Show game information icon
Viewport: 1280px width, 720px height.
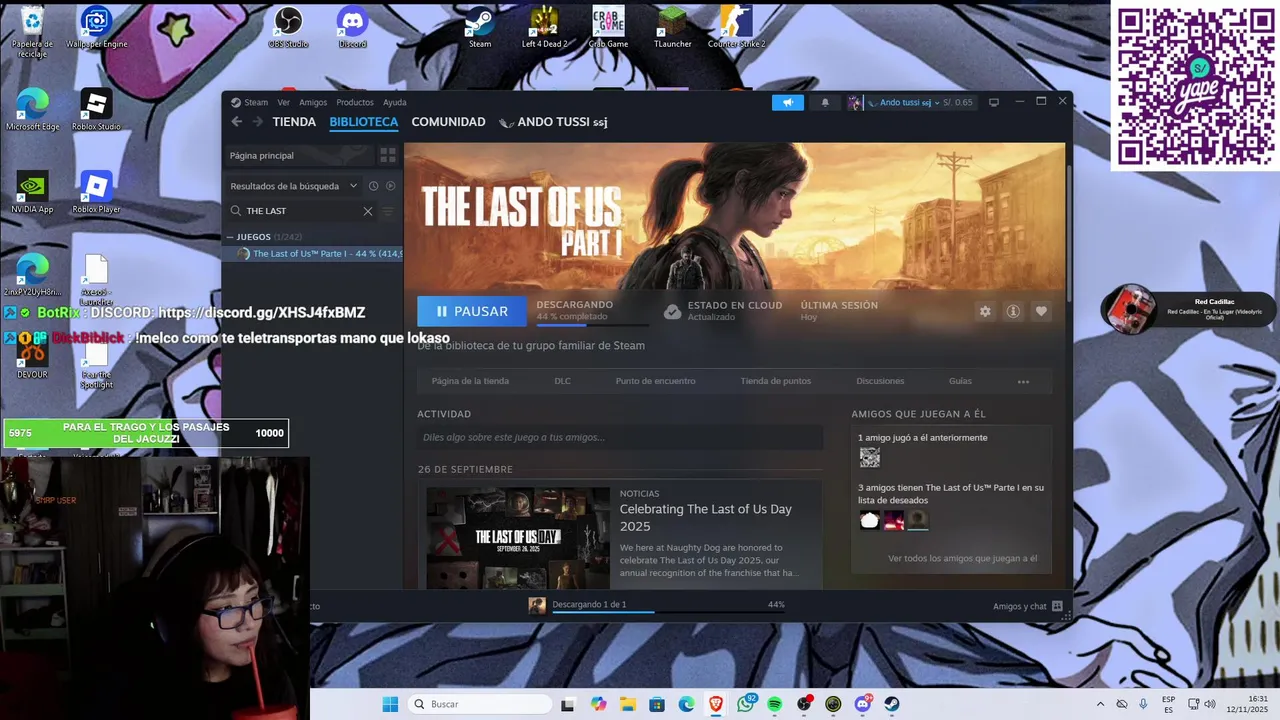pos(1013,312)
